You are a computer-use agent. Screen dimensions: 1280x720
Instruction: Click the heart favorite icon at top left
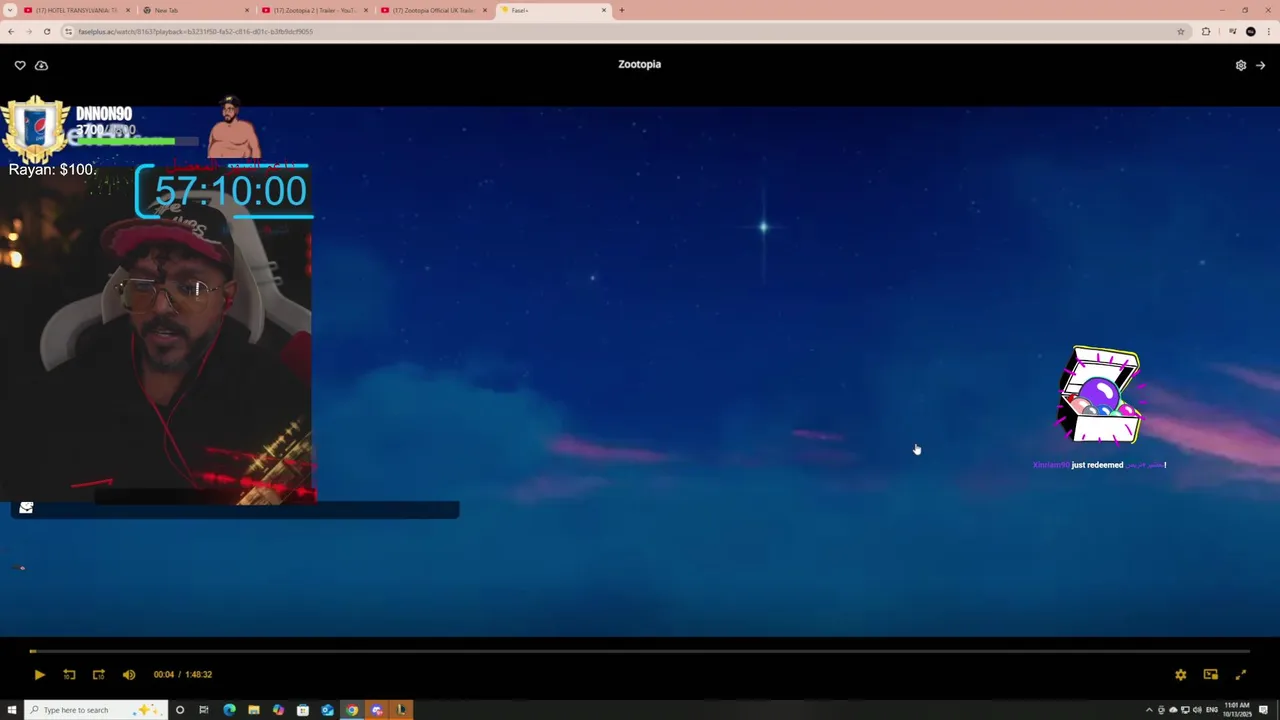[x=20, y=65]
